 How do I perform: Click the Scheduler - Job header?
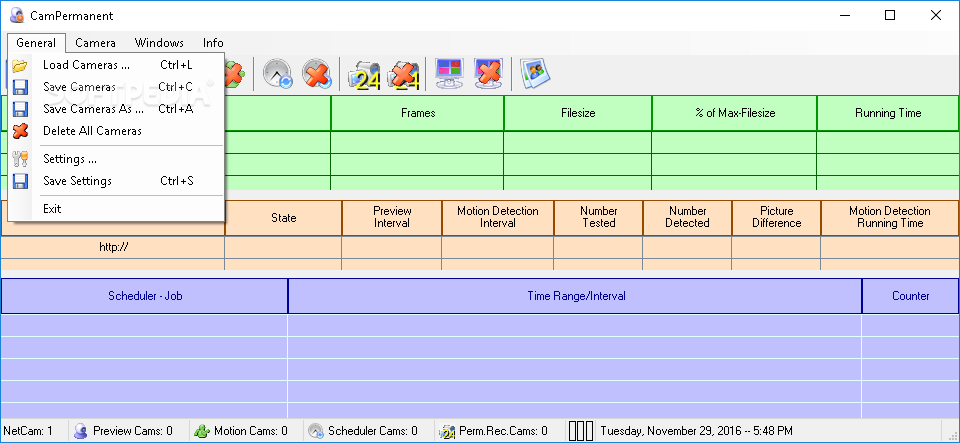coord(145,296)
